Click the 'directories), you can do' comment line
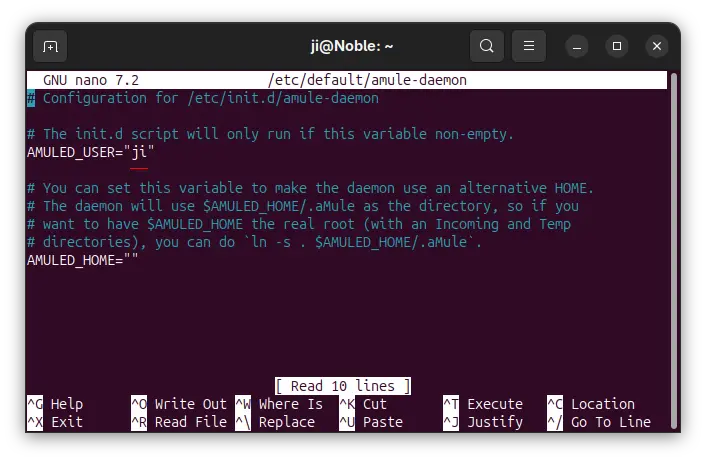This screenshot has height=461, width=706. click(x=254, y=242)
